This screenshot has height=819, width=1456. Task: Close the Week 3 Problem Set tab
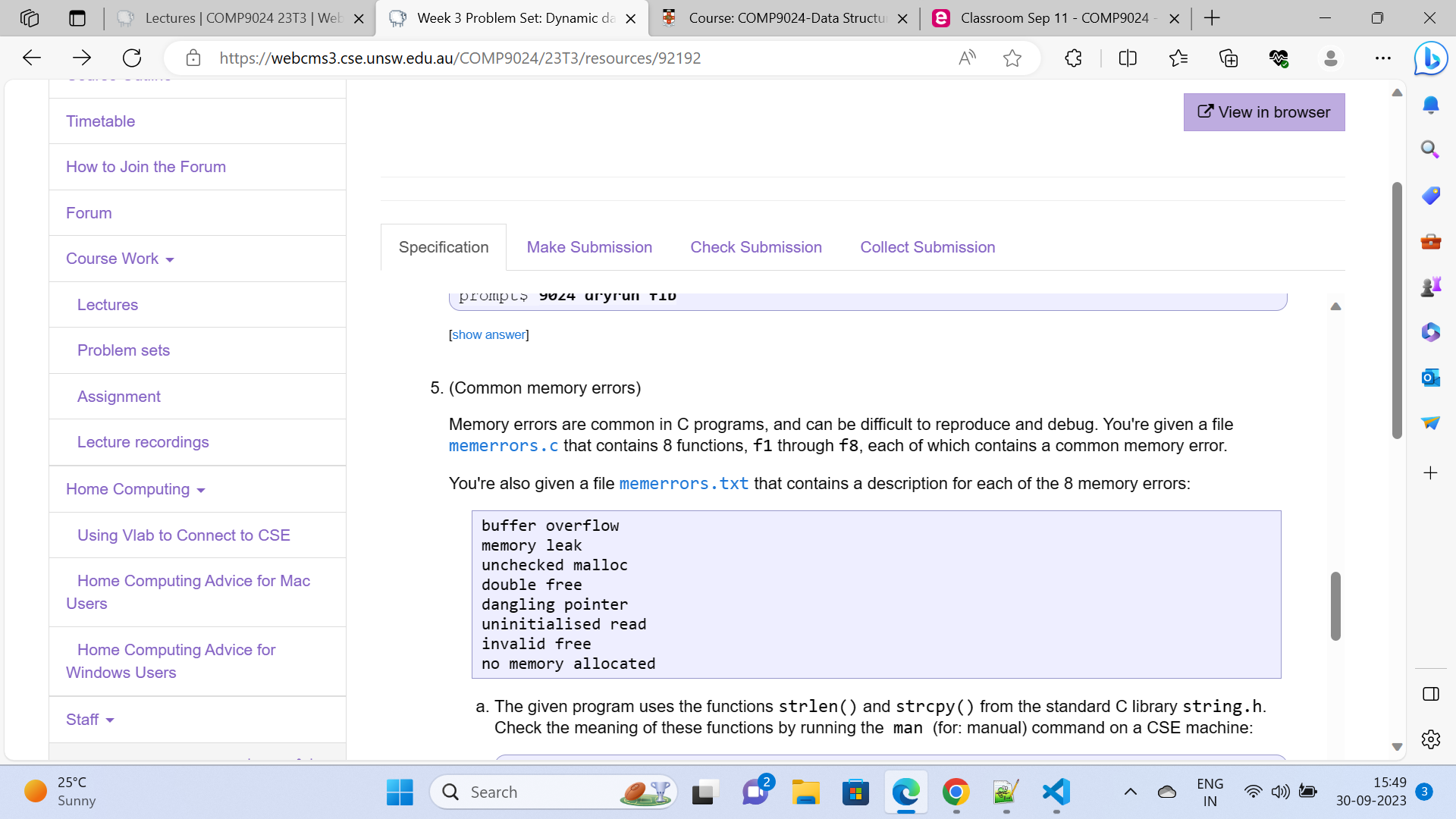click(x=630, y=19)
